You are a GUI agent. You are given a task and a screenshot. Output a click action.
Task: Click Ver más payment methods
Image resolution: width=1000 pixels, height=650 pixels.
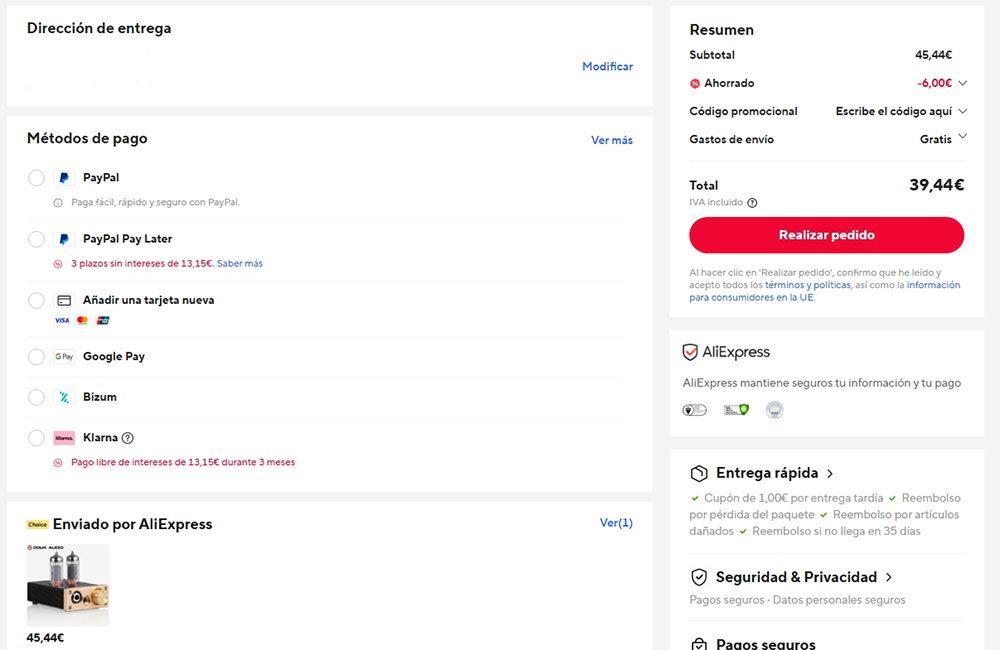(612, 140)
